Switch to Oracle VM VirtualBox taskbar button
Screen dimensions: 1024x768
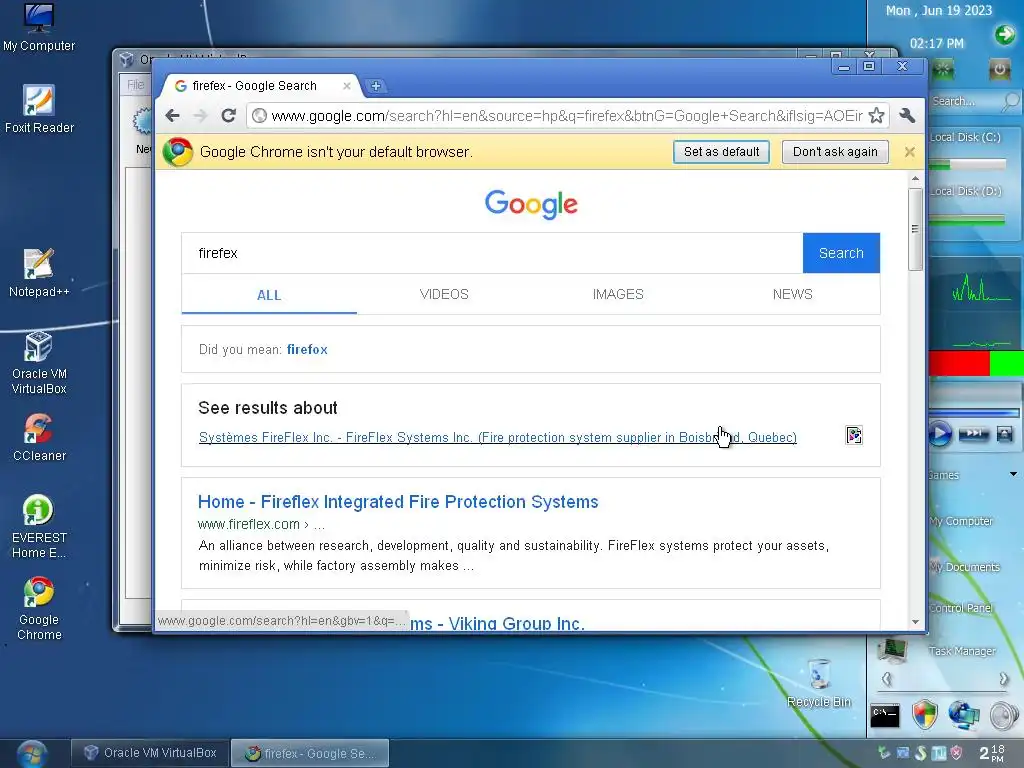(150, 753)
